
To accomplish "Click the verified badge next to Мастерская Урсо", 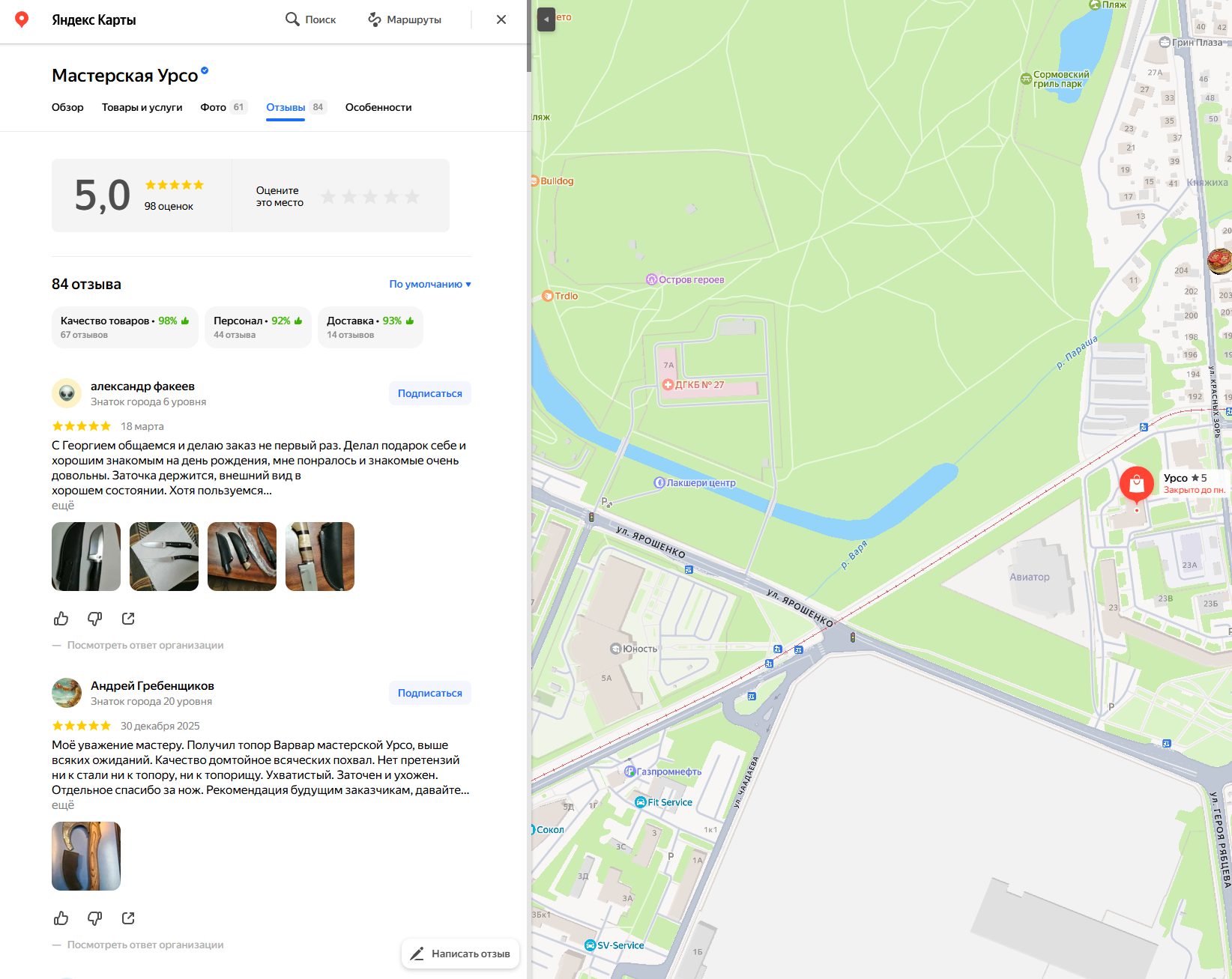I will click(x=205, y=71).
